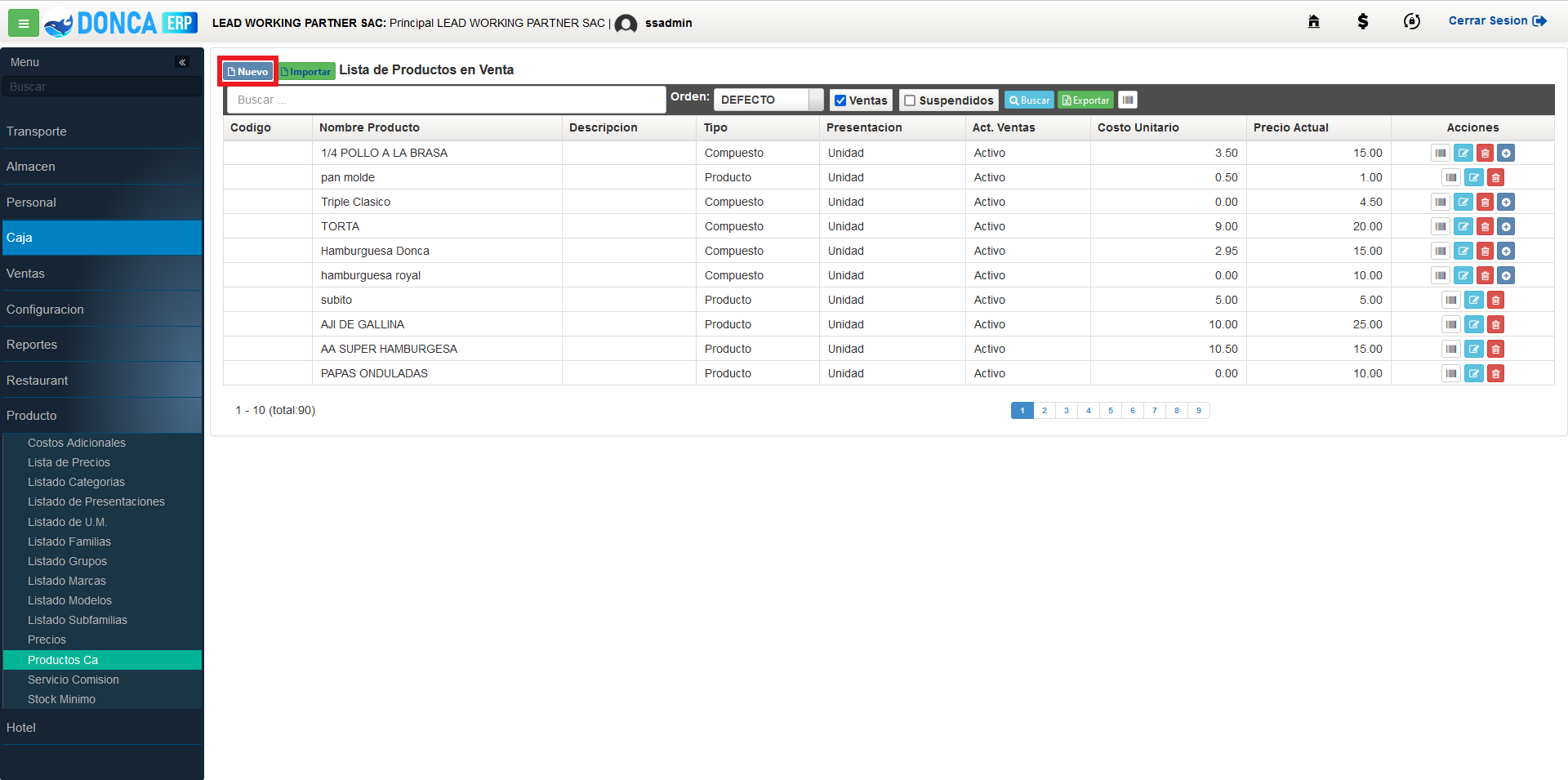Viewport: 1568px width, 780px height.
Task: Click plus icon for 1/4 POLLO A LA BRASA
Action: [1506, 153]
